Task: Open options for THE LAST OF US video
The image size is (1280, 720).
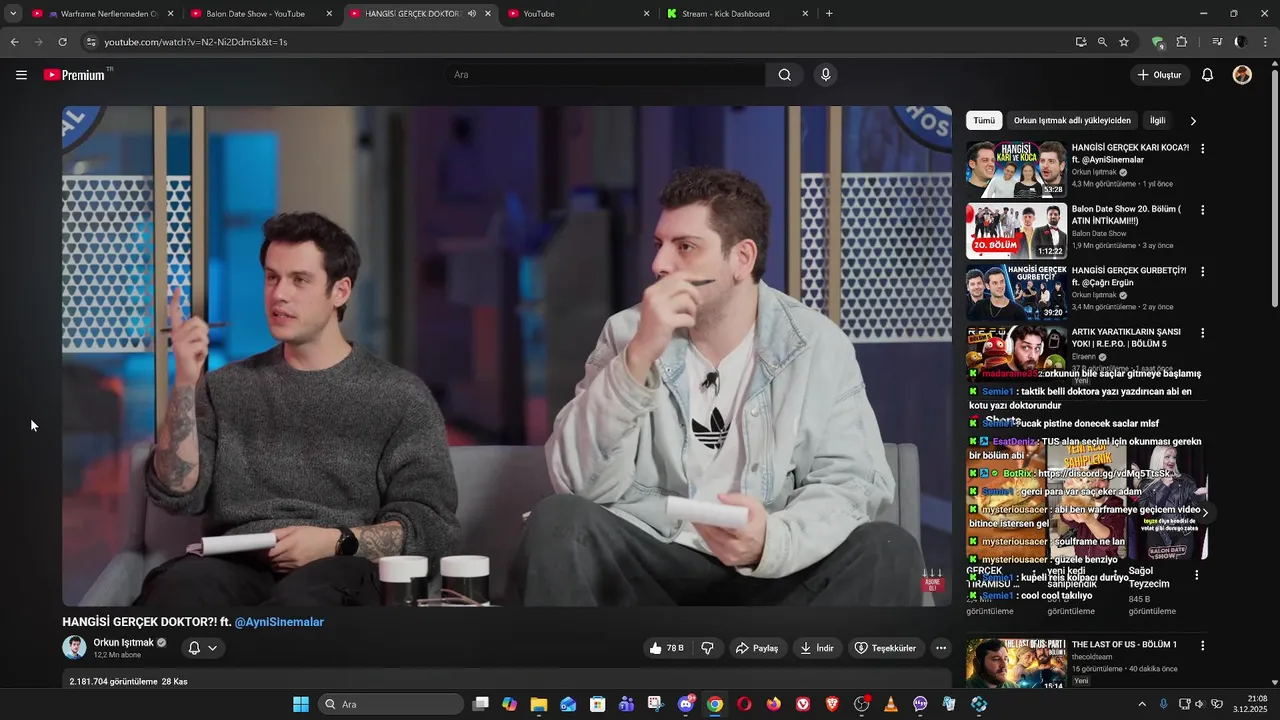Action: coord(1202,646)
